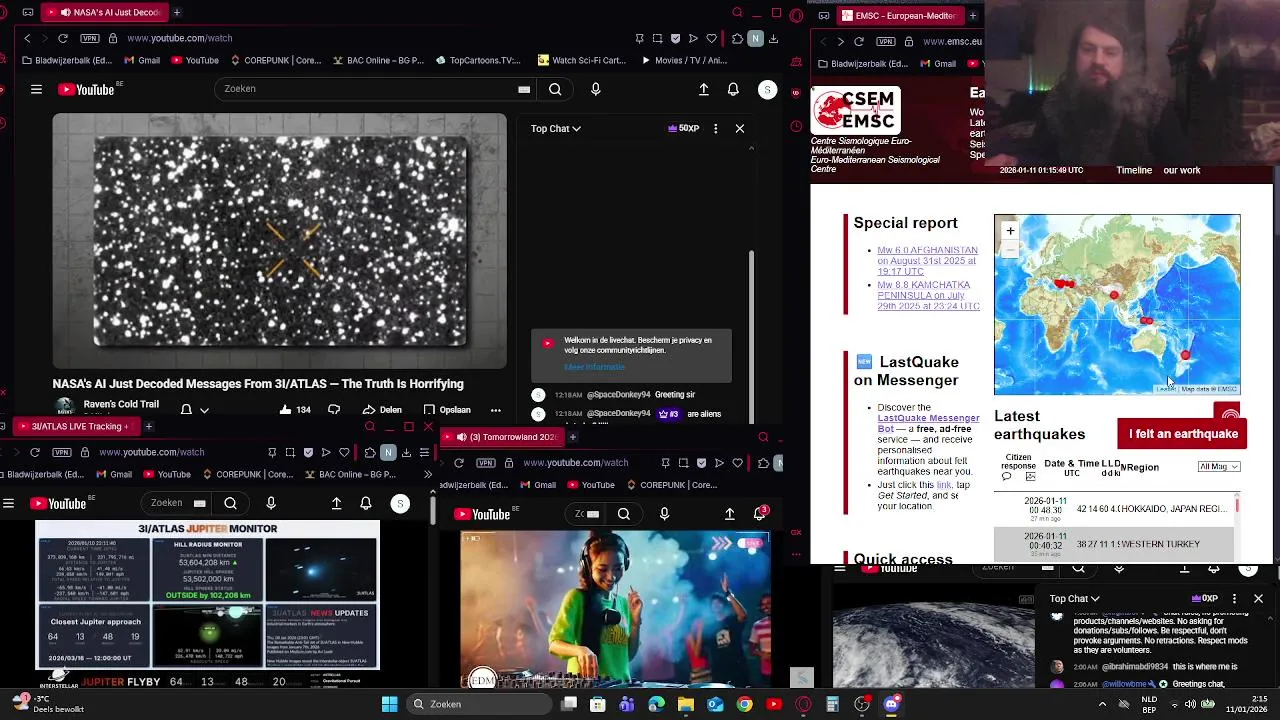Close chat panel in bottom-right YouTube window
The image size is (1280, 720).
click(x=1258, y=598)
